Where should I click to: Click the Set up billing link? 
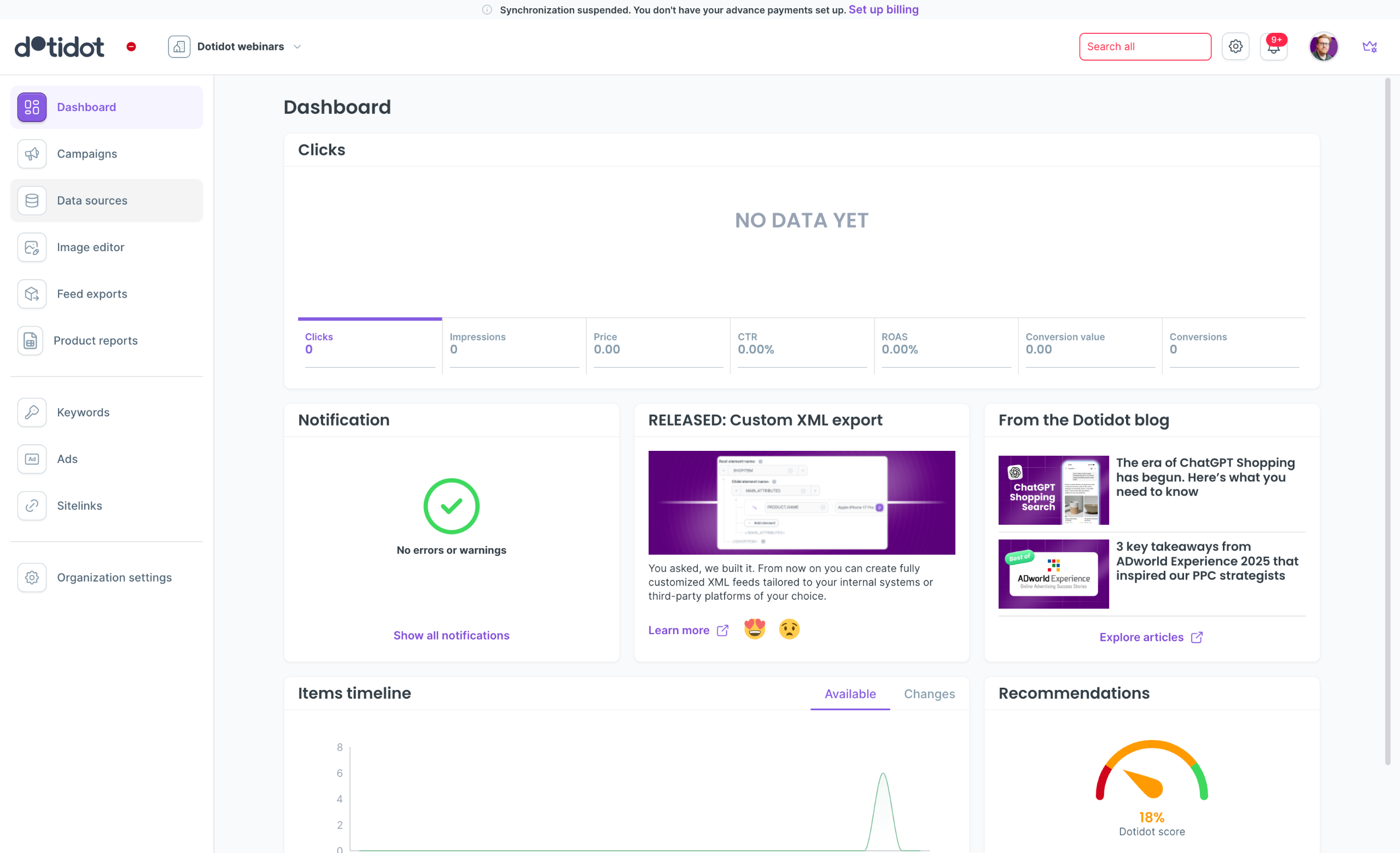(x=883, y=10)
